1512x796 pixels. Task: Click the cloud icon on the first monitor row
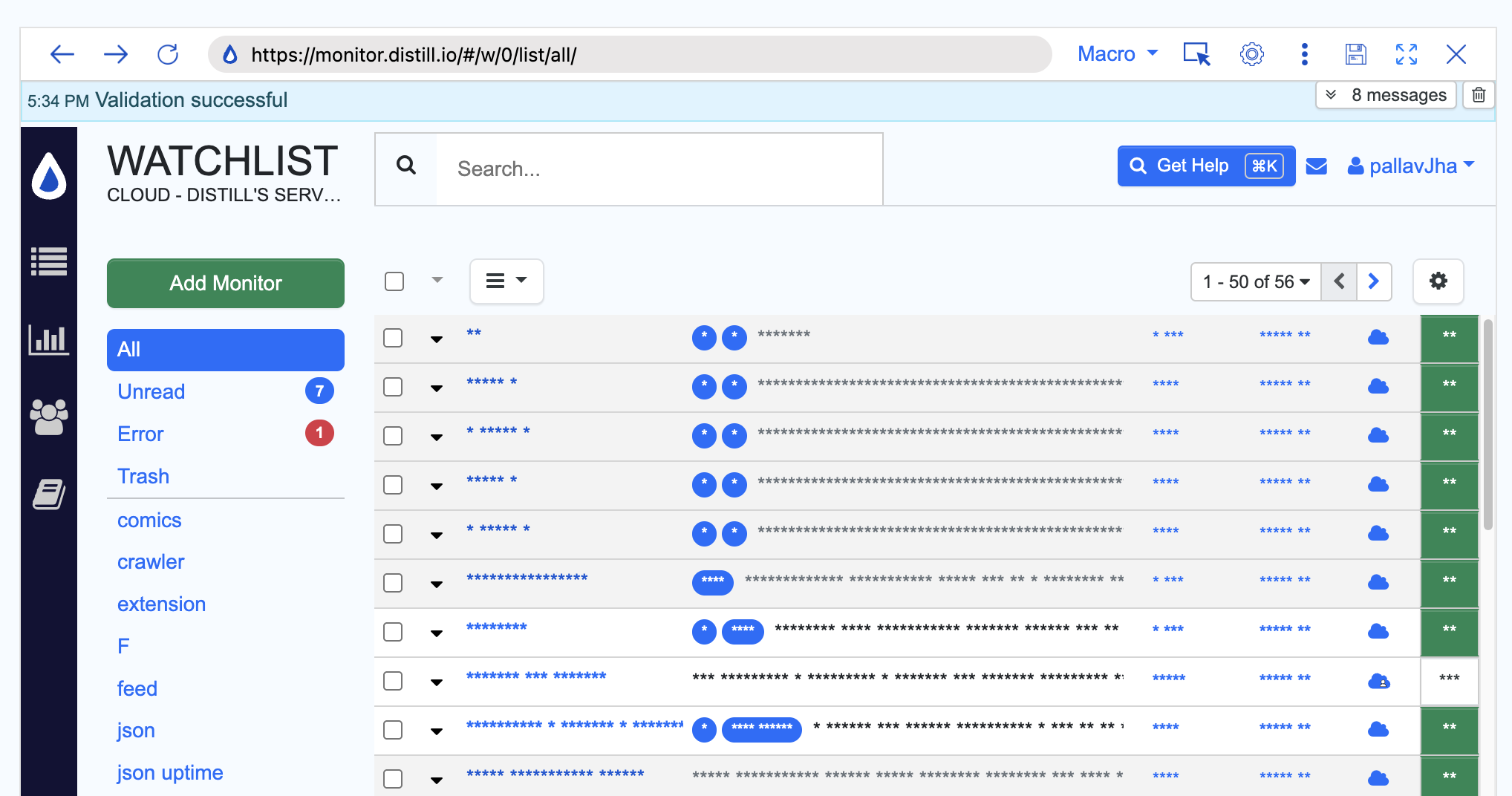pos(1378,337)
